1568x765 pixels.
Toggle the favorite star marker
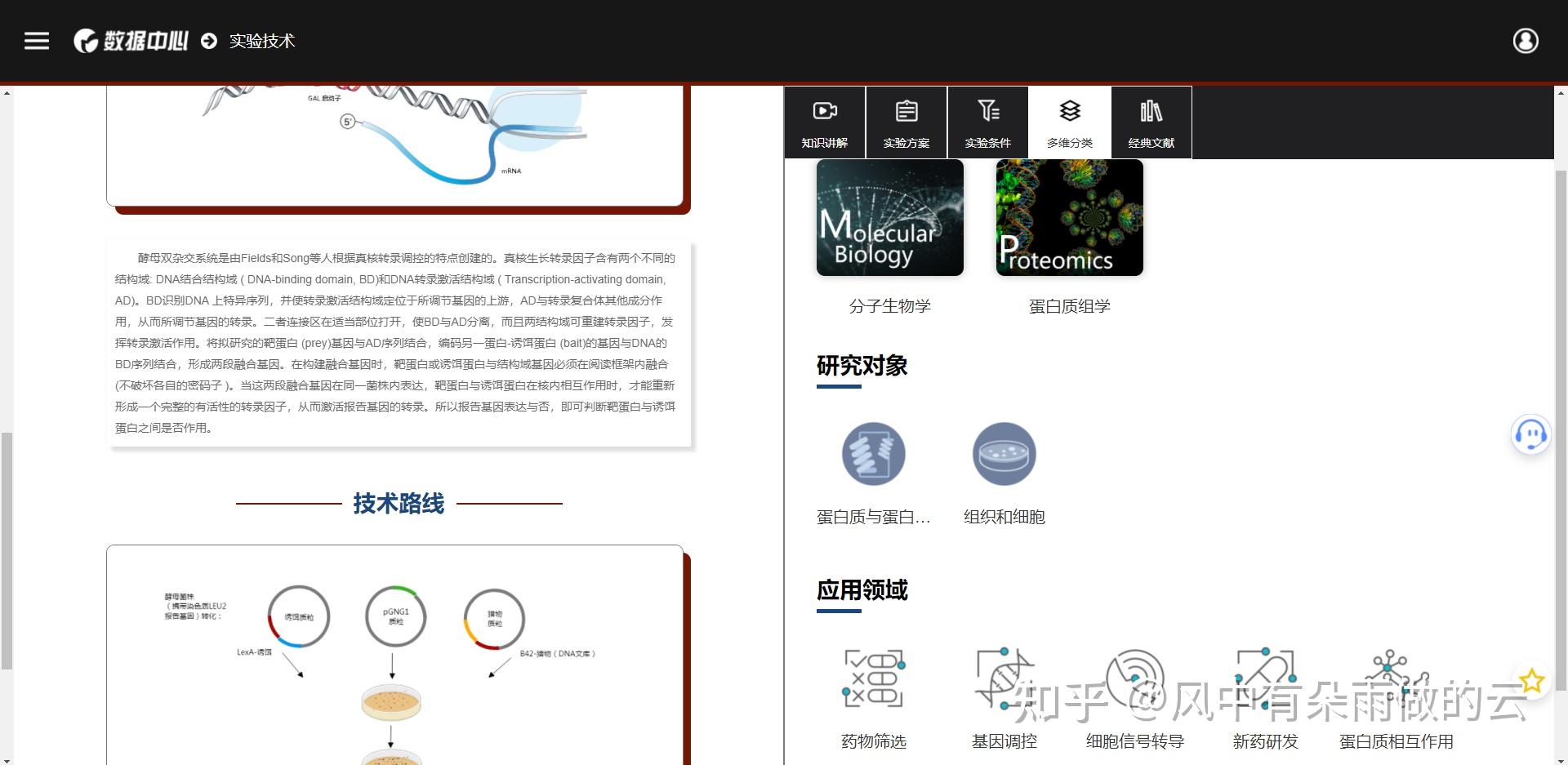point(1531,678)
